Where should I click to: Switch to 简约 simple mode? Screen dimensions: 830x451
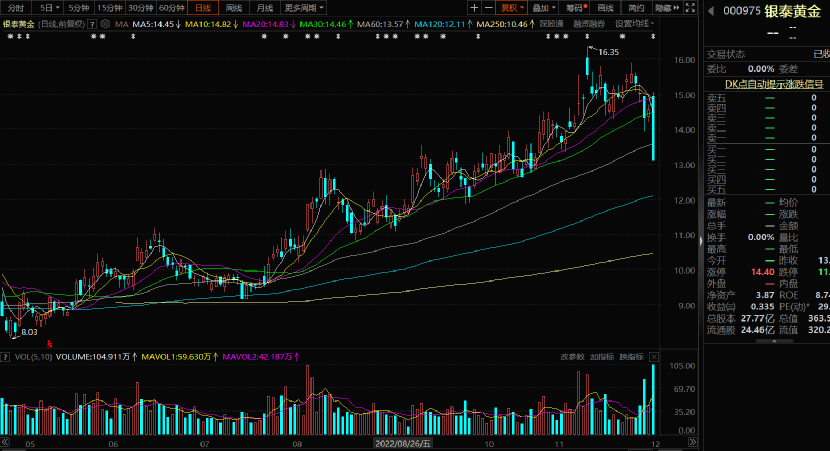point(636,8)
